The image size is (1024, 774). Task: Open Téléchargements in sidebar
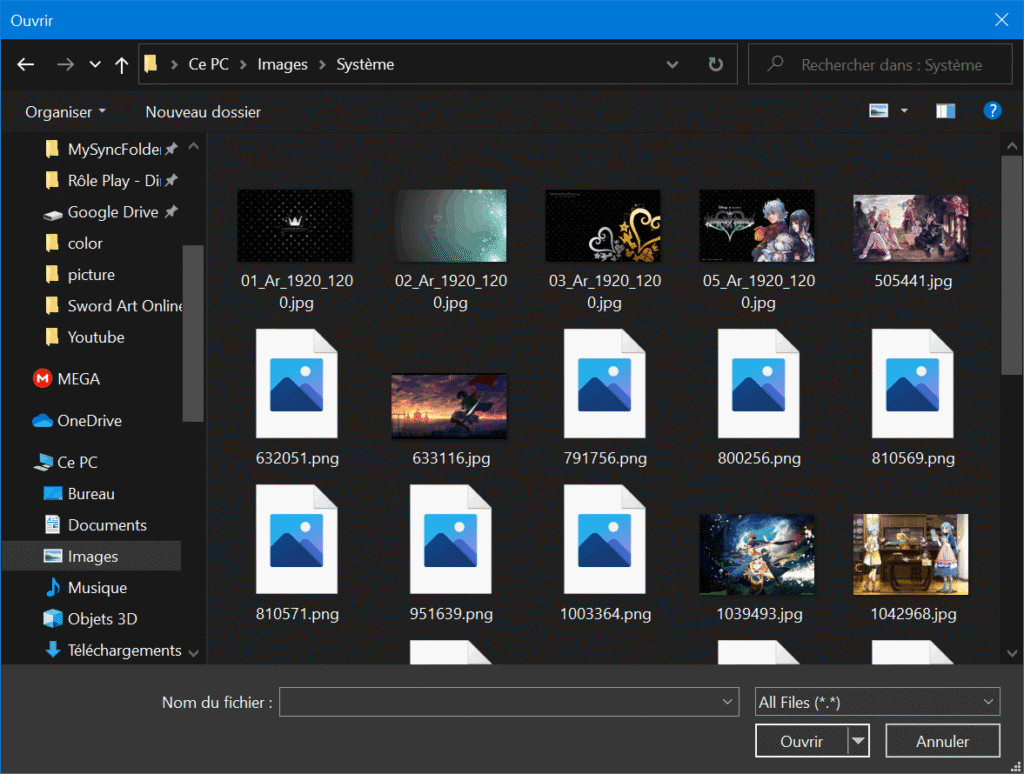coord(111,651)
